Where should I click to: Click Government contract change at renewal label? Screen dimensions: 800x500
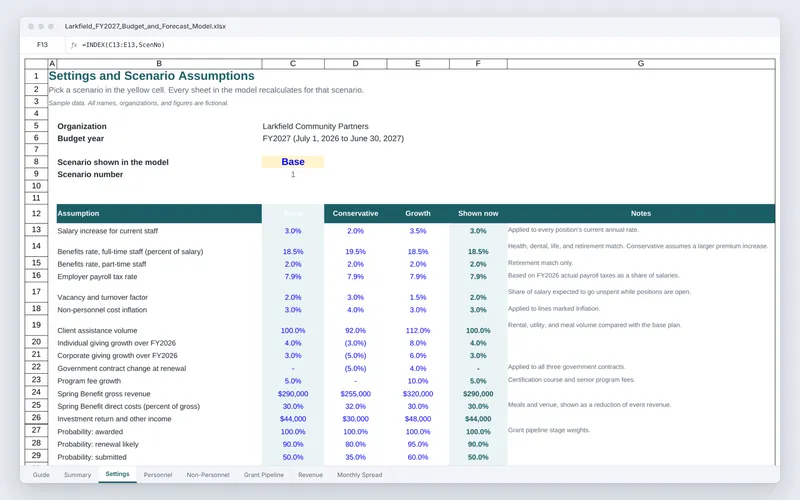click(121, 368)
